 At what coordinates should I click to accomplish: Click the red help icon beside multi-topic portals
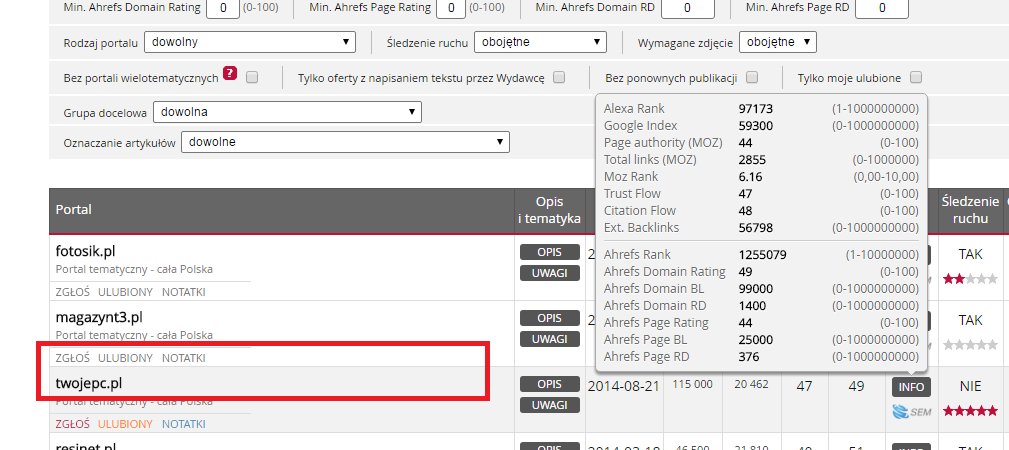pos(230,74)
